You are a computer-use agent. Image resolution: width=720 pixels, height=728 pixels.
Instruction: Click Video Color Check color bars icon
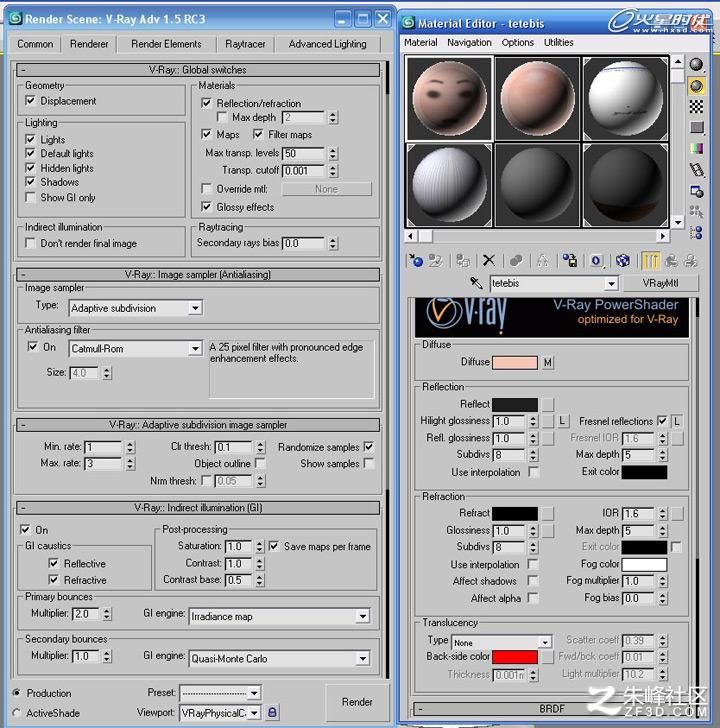point(696,148)
